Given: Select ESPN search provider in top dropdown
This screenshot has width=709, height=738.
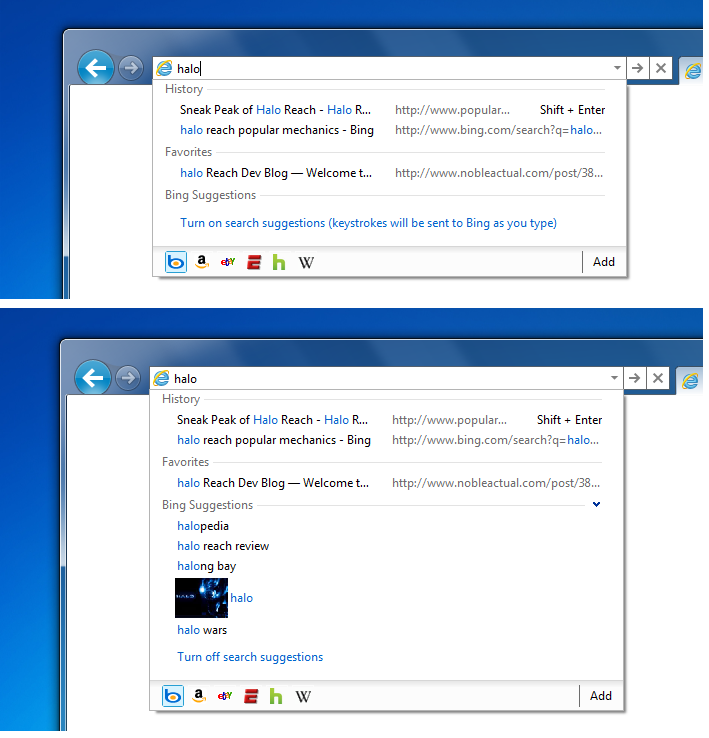Looking at the screenshot, I should 254,262.
